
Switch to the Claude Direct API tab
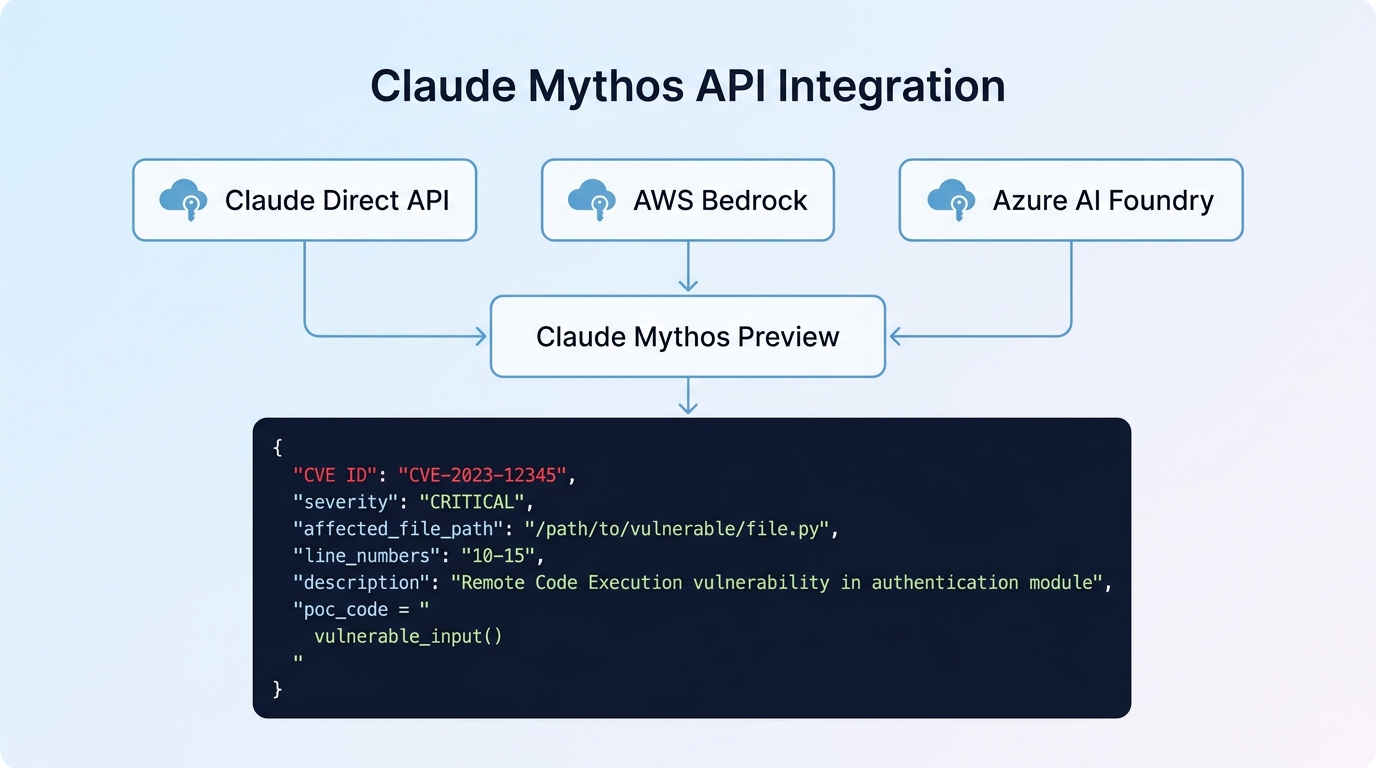point(305,199)
